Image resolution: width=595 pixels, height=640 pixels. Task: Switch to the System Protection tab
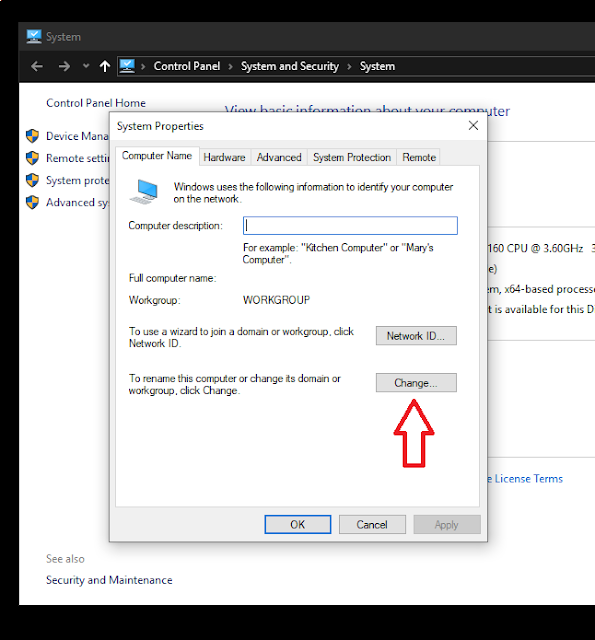pyautogui.click(x=352, y=157)
